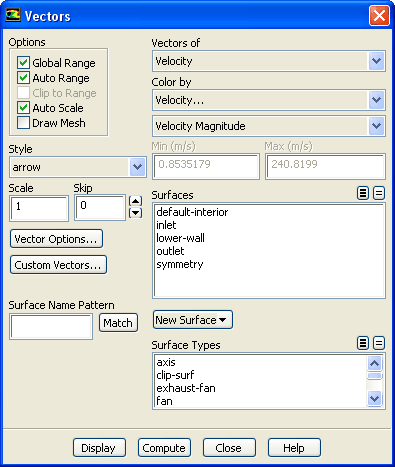Click the Match button

coord(118,323)
